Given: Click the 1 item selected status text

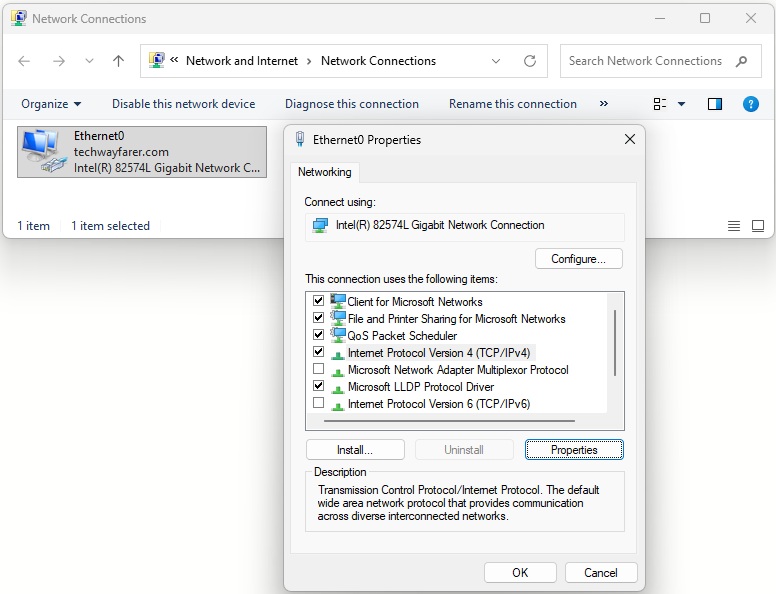Looking at the screenshot, I should pyautogui.click(x=110, y=226).
